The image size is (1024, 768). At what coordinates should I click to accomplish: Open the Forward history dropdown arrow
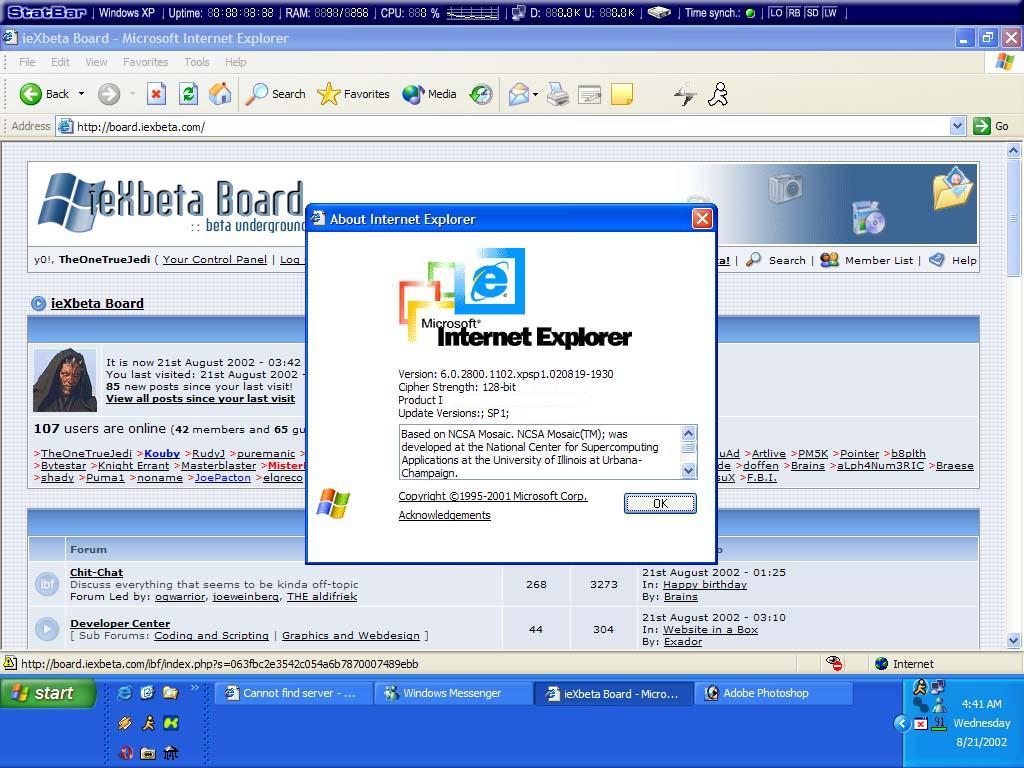132,94
